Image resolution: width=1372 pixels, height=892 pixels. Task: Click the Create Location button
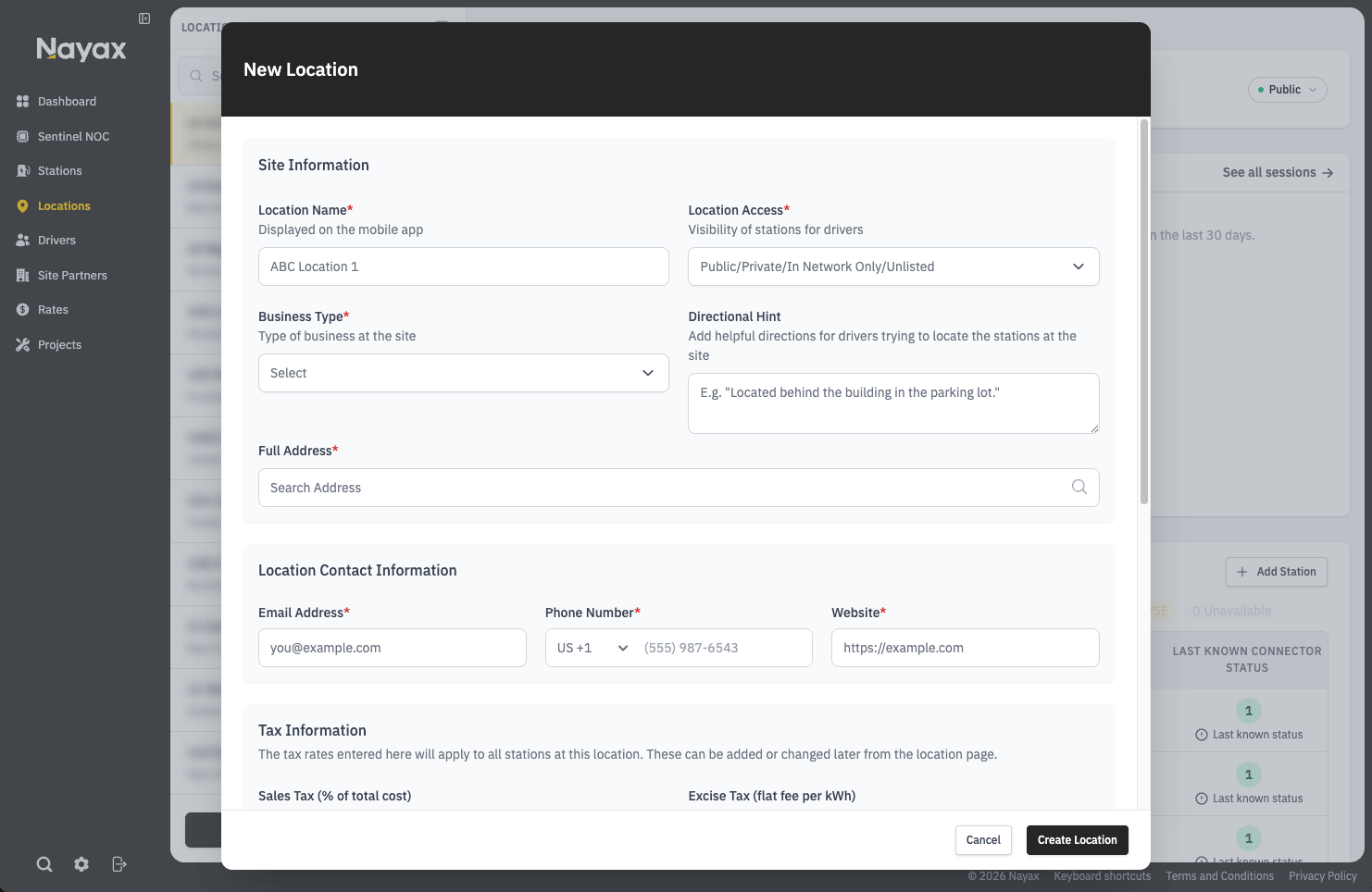[x=1078, y=840]
